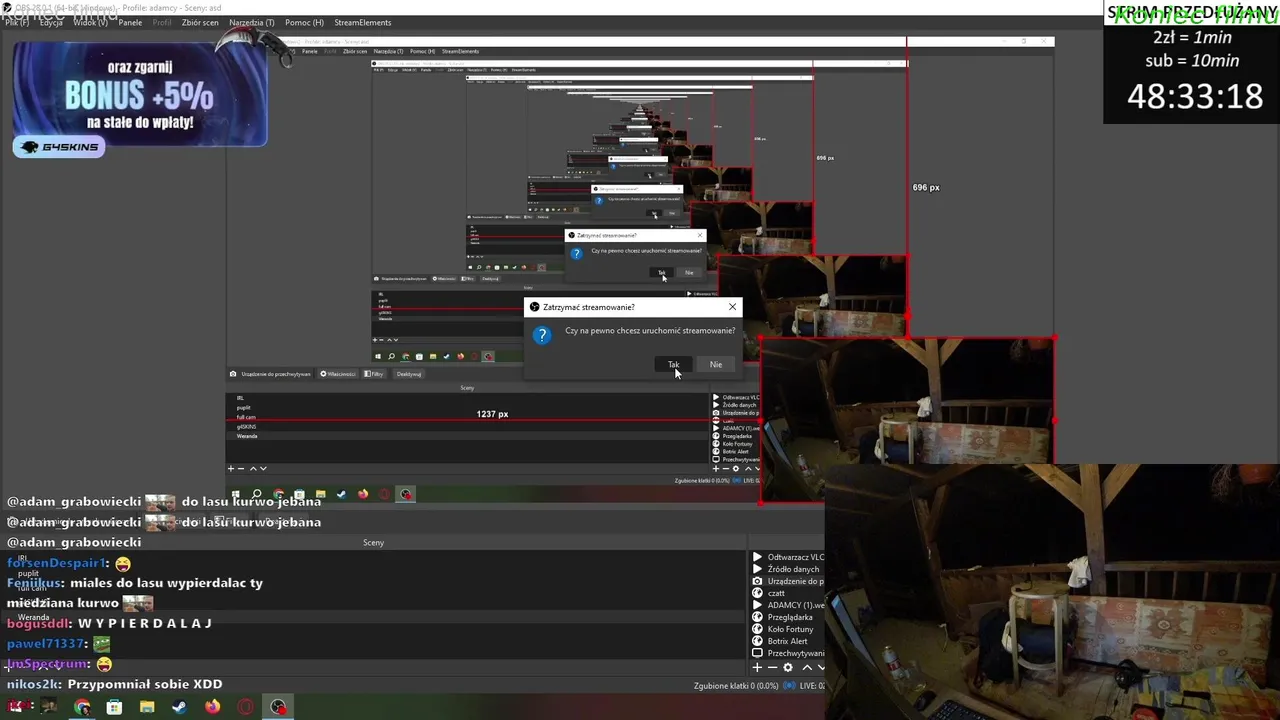Remove scene minus icon in nested preview
This screenshot has width=1280, height=720.
[x=241, y=468]
